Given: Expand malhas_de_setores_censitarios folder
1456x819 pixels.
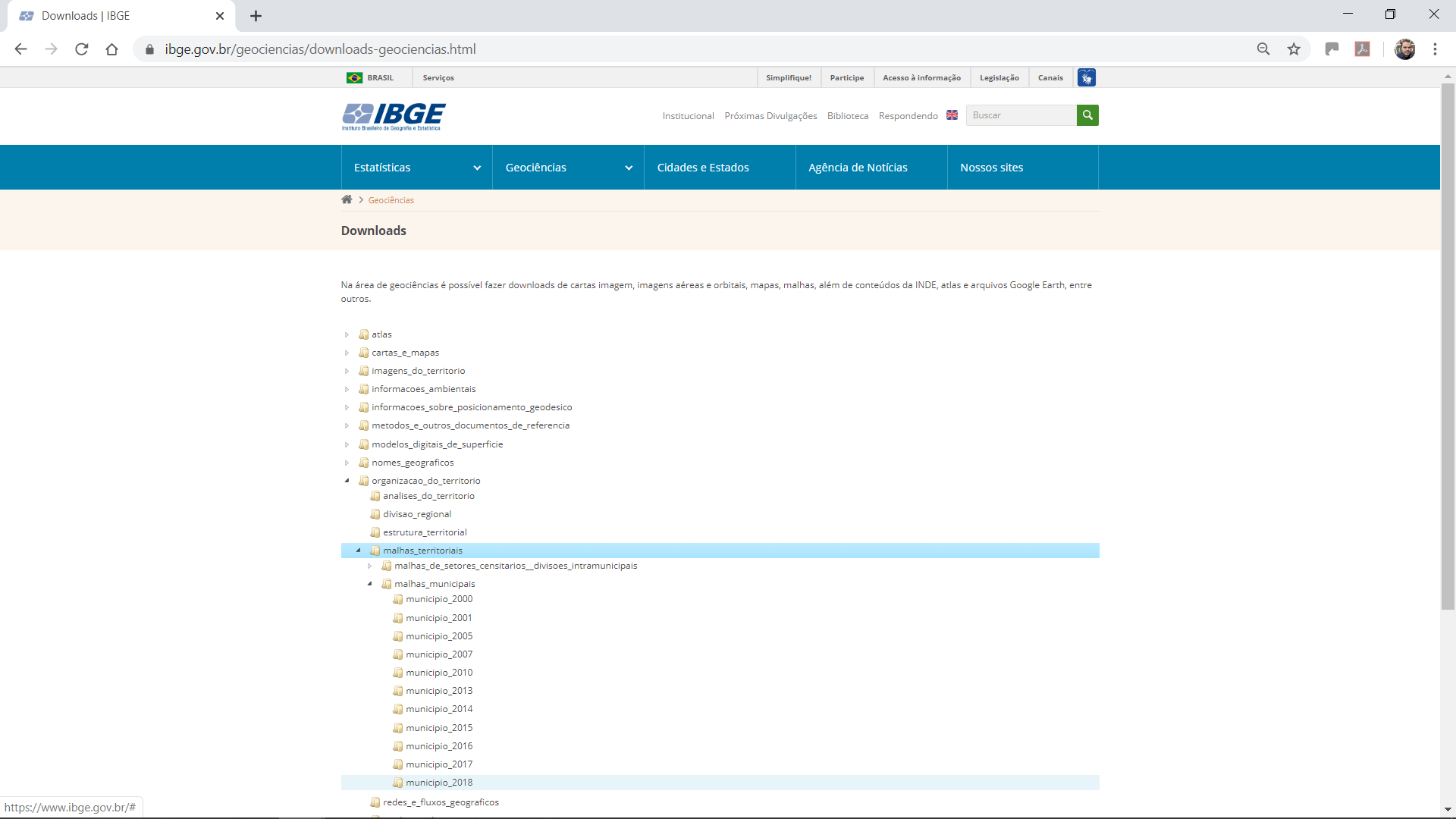Looking at the screenshot, I should (370, 566).
